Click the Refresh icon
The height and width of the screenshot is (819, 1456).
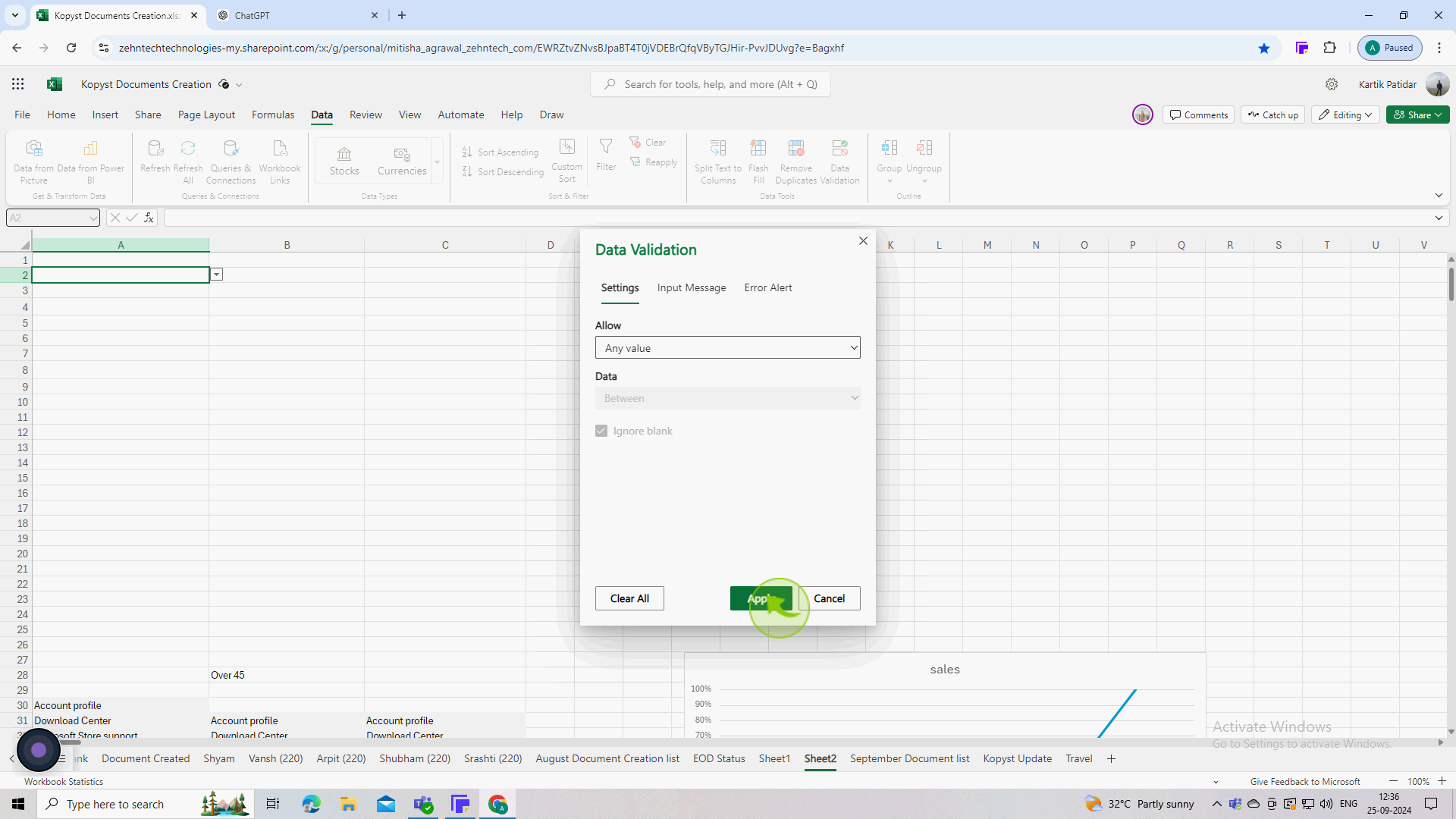point(155,148)
